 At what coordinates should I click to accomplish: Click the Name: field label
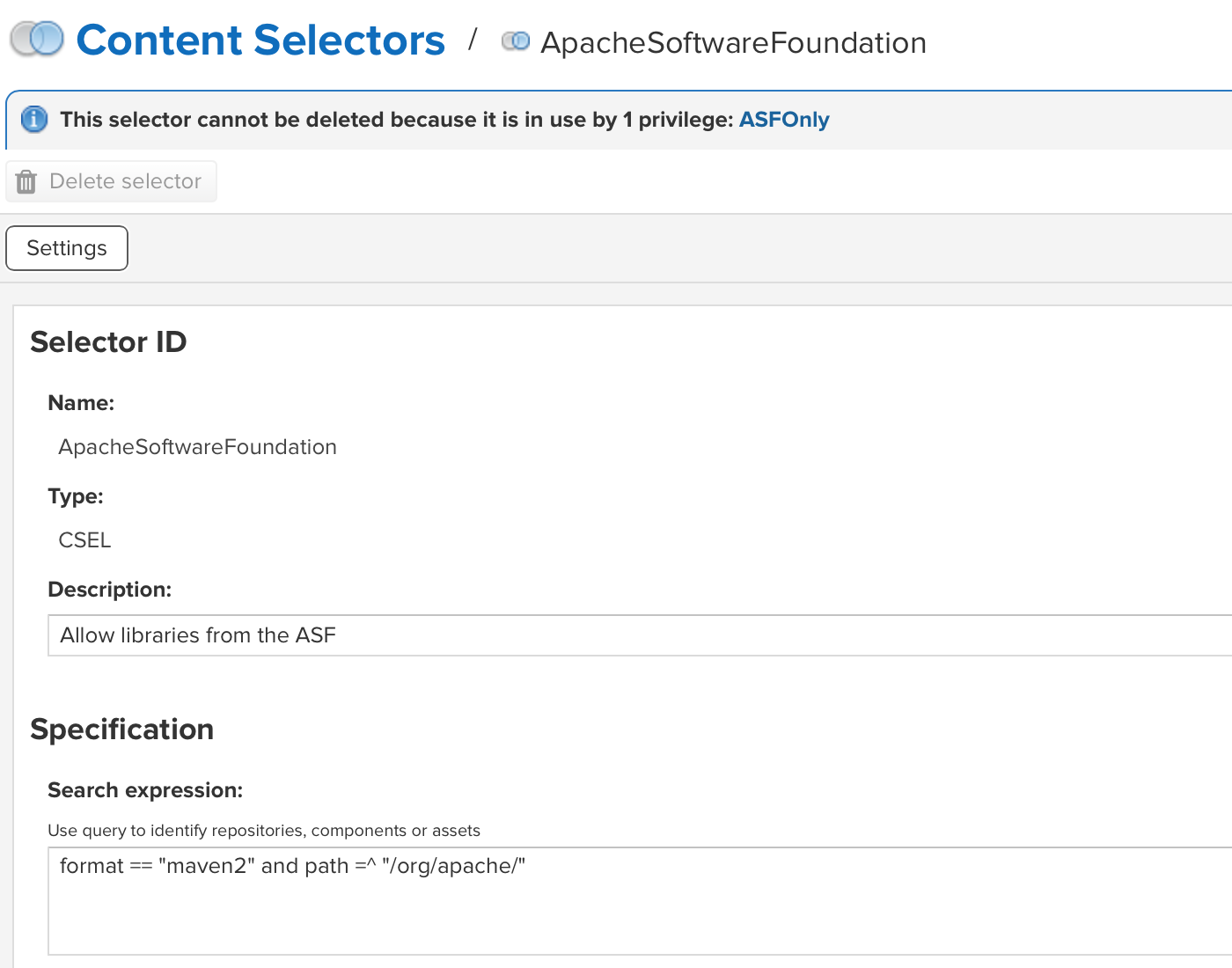(x=81, y=403)
